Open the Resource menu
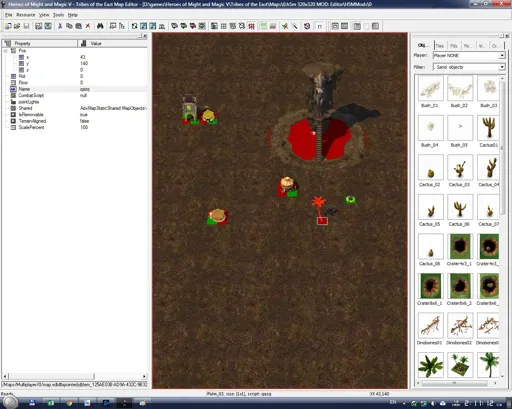The width and height of the screenshot is (512, 409). 26,15
